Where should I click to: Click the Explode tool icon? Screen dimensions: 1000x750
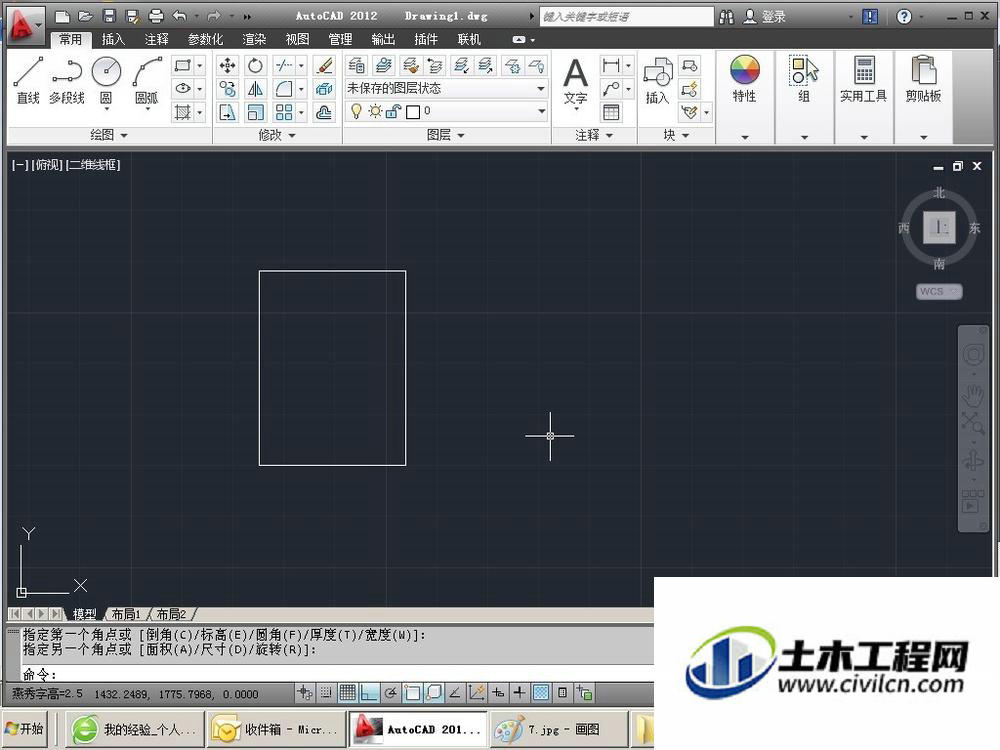[325, 89]
